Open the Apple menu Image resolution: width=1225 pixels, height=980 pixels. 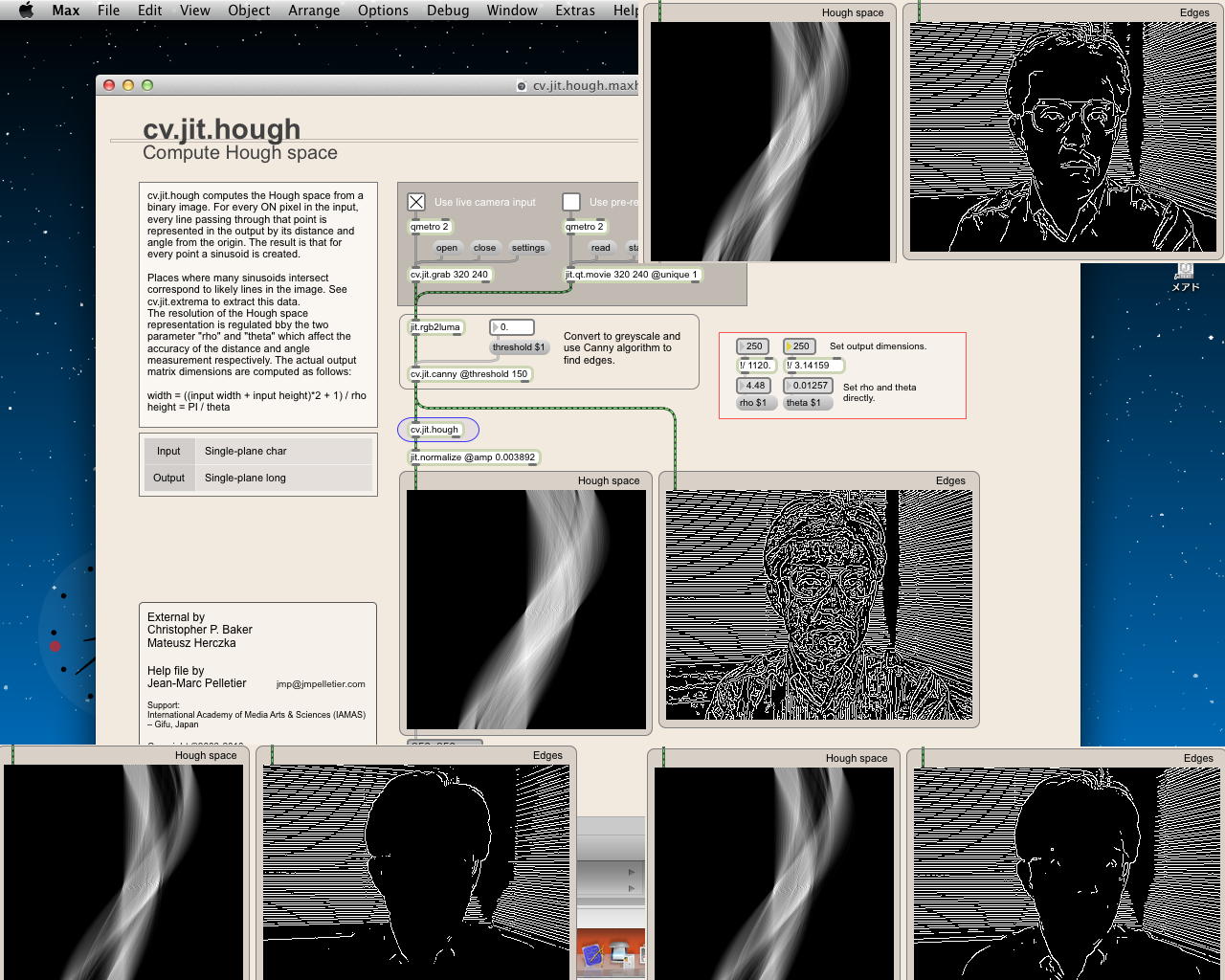pos(27,11)
